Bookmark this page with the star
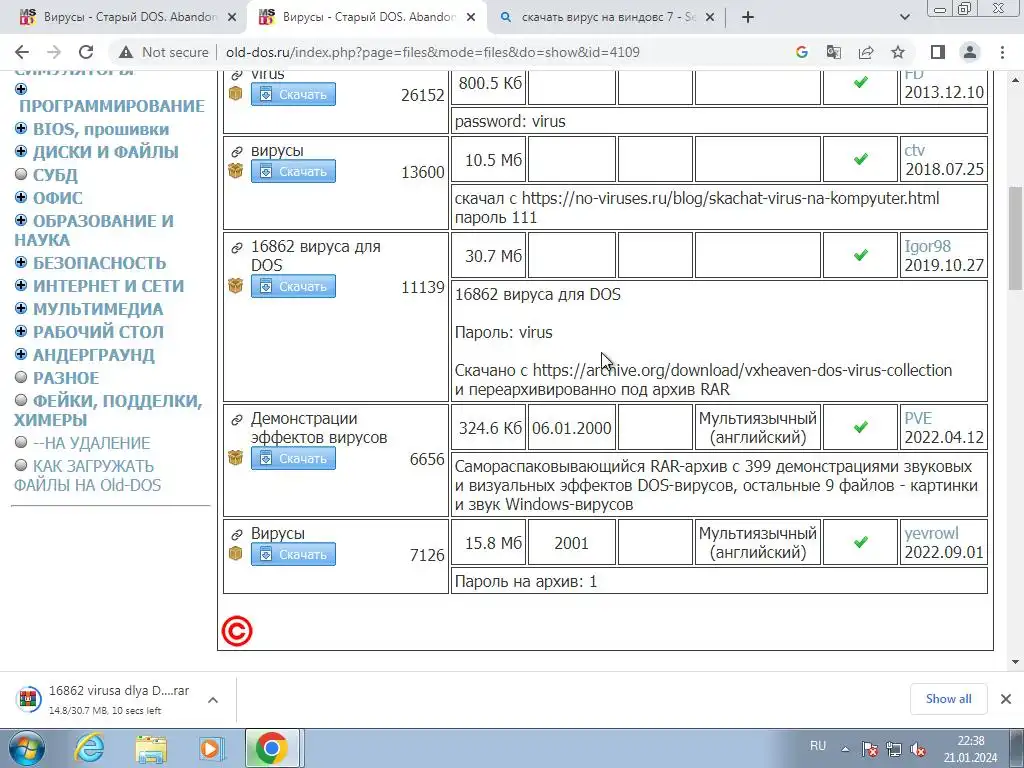Viewport: 1024px width, 768px height. [x=898, y=52]
